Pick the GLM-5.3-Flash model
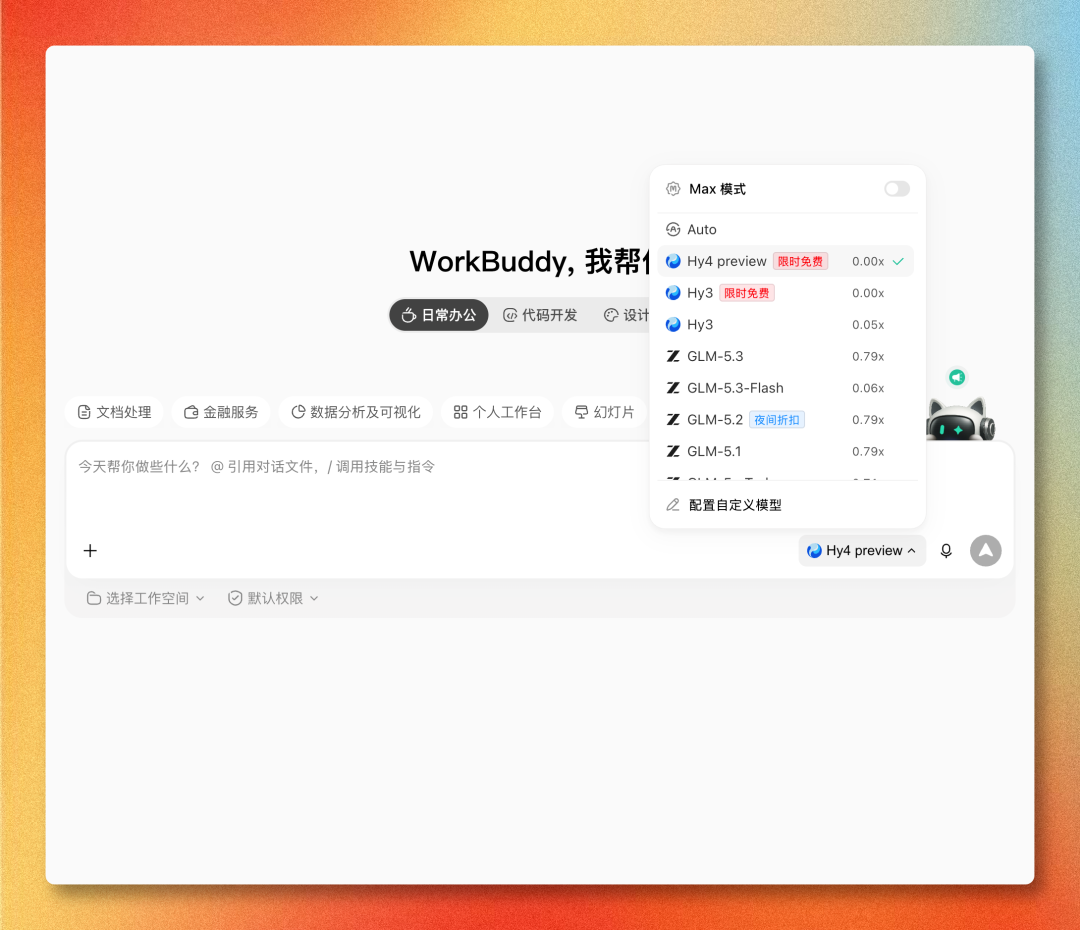 click(786, 388)
